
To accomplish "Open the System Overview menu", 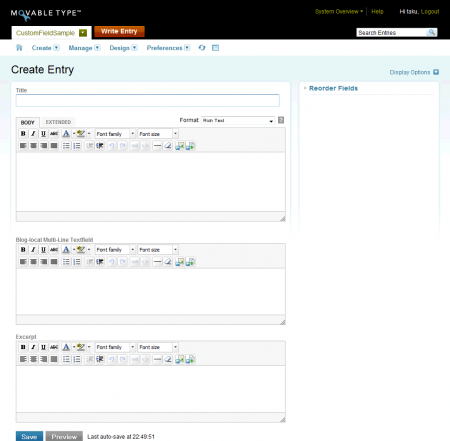I will 339,12.
